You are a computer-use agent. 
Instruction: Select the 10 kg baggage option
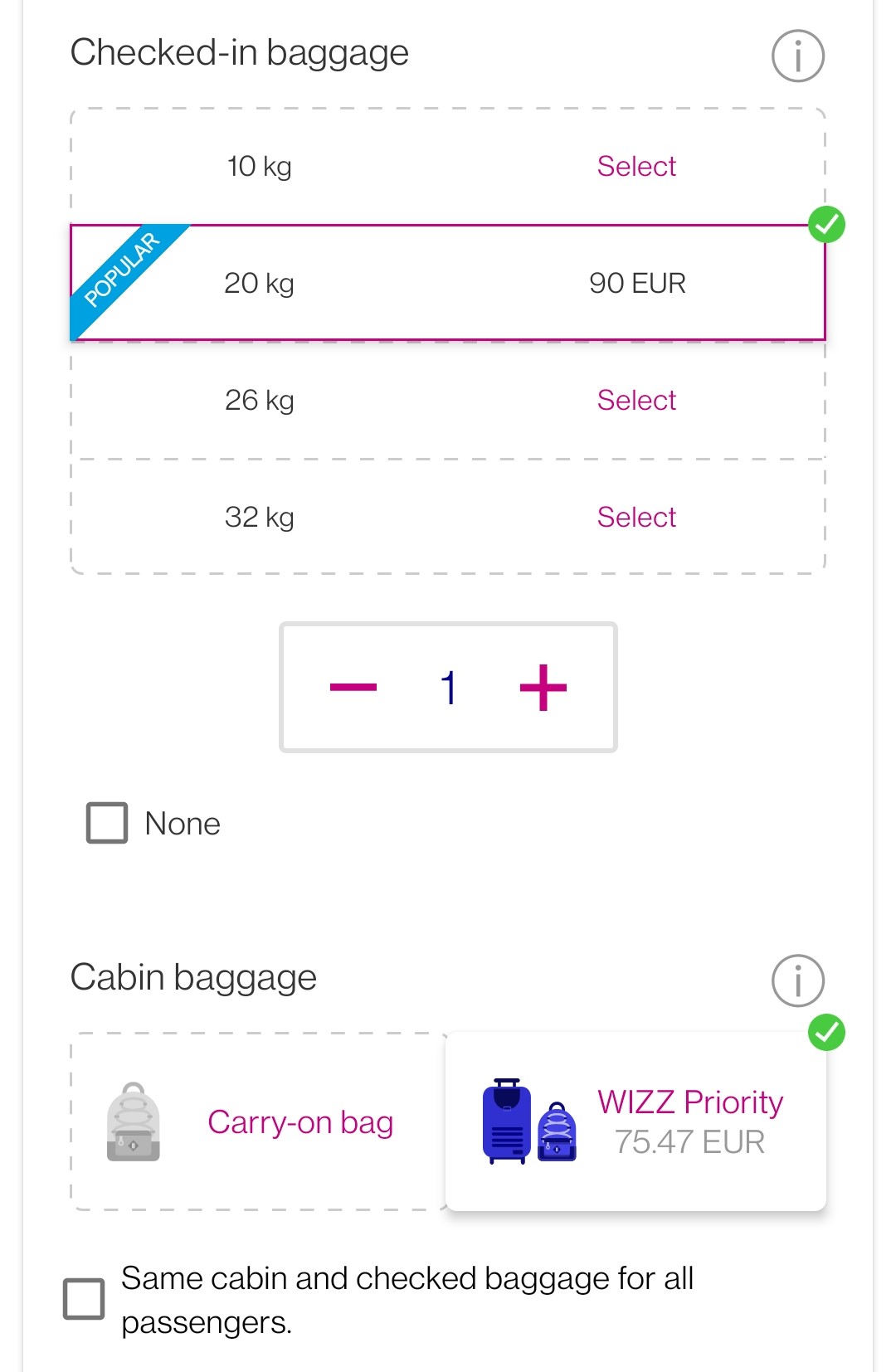tap(448, 167)
